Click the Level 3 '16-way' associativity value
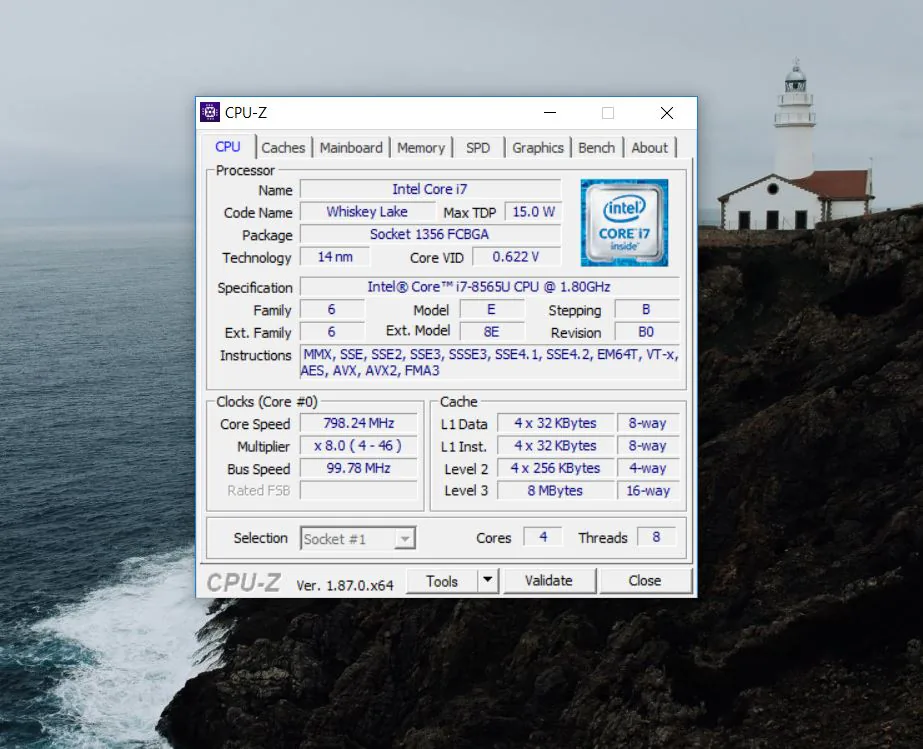 tap(648, 491)
